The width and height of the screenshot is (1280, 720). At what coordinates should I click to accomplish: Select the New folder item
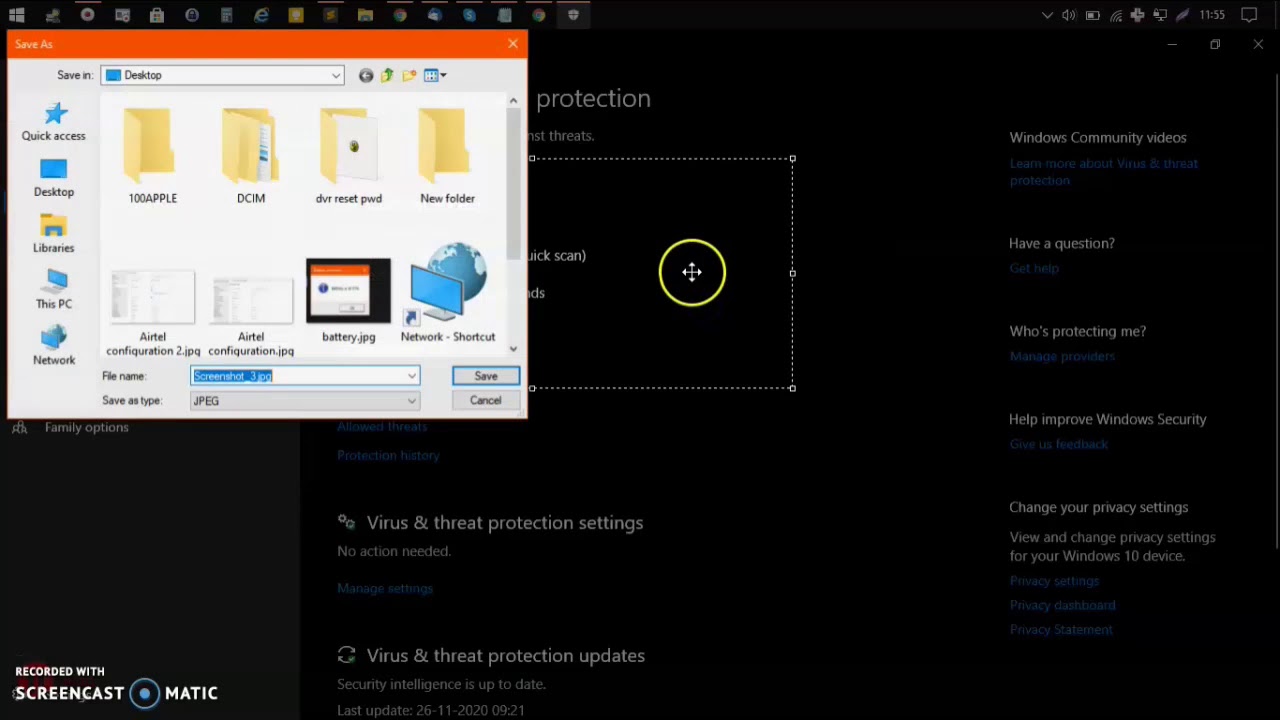[x=447, y=156]
